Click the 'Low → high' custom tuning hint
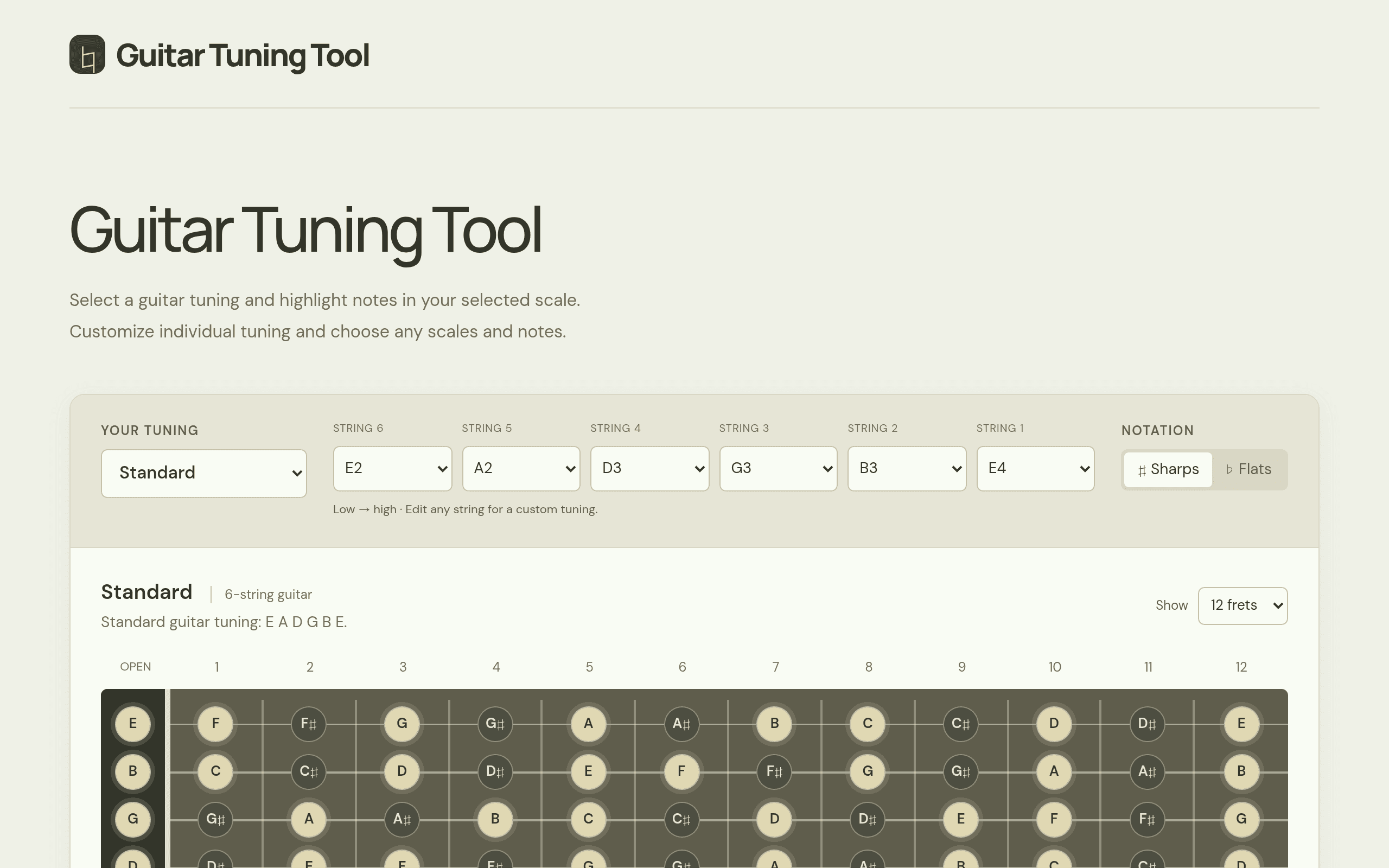The image size is (1389, 868). [x=465, y=510]
